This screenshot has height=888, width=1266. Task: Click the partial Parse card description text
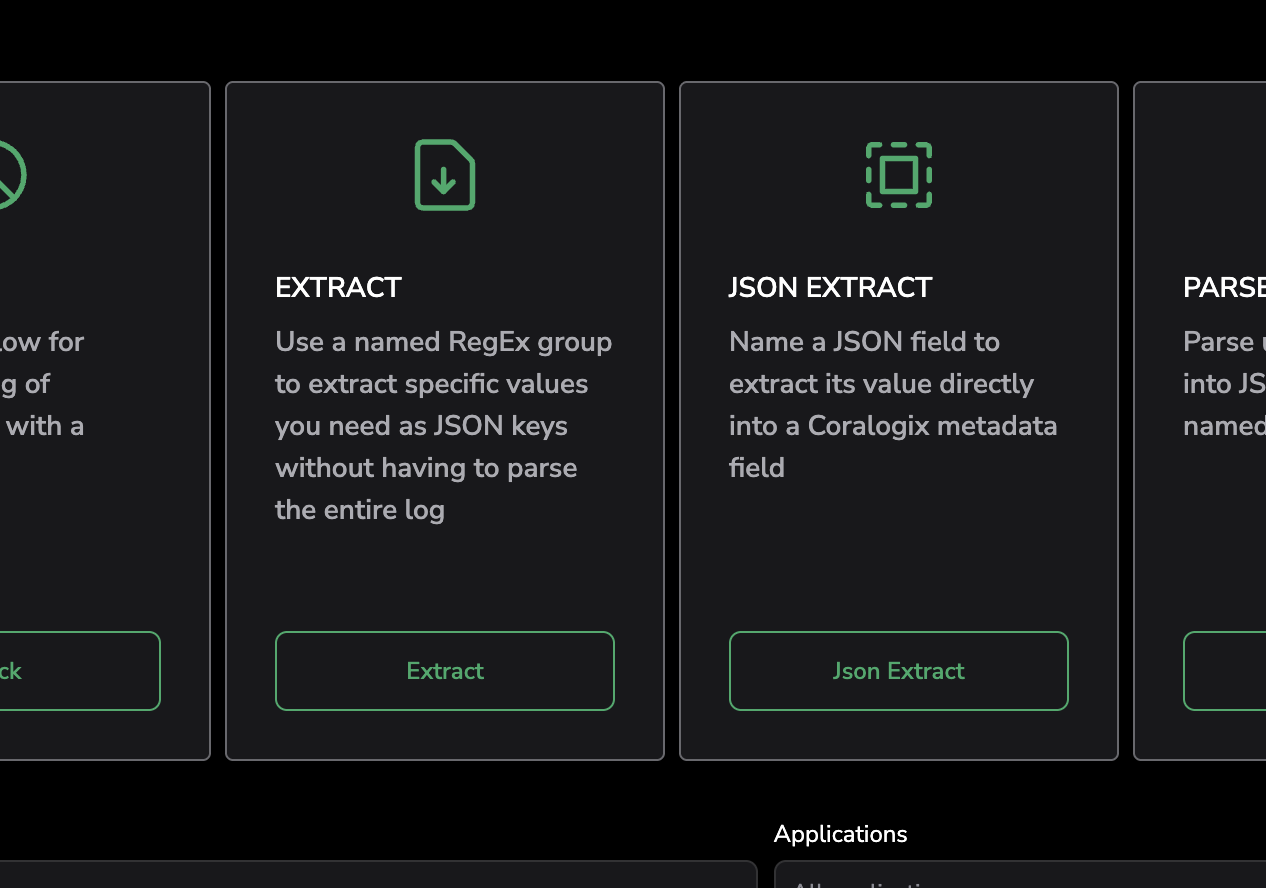1224,384
